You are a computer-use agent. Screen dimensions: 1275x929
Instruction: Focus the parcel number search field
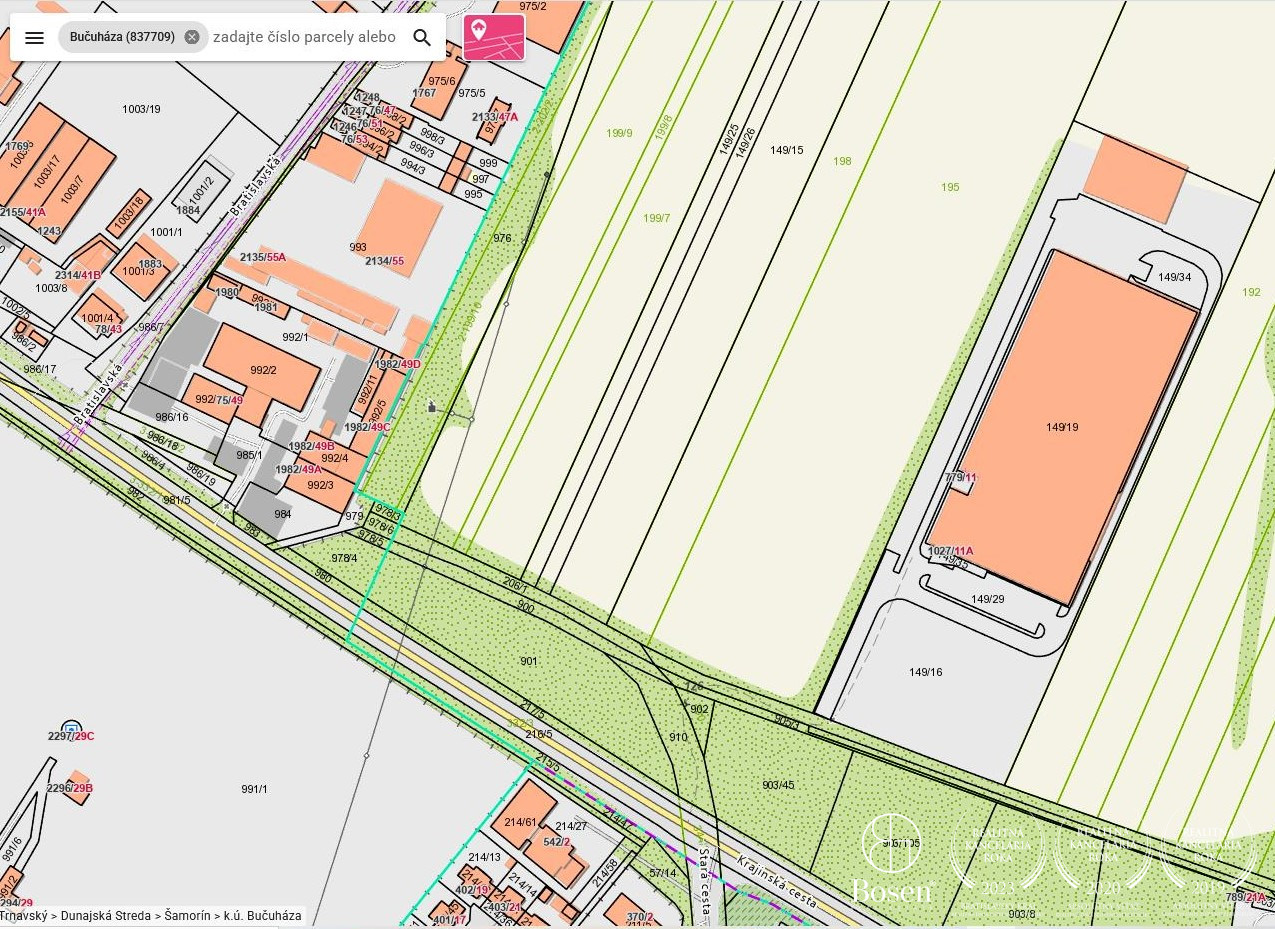point(304,37)
